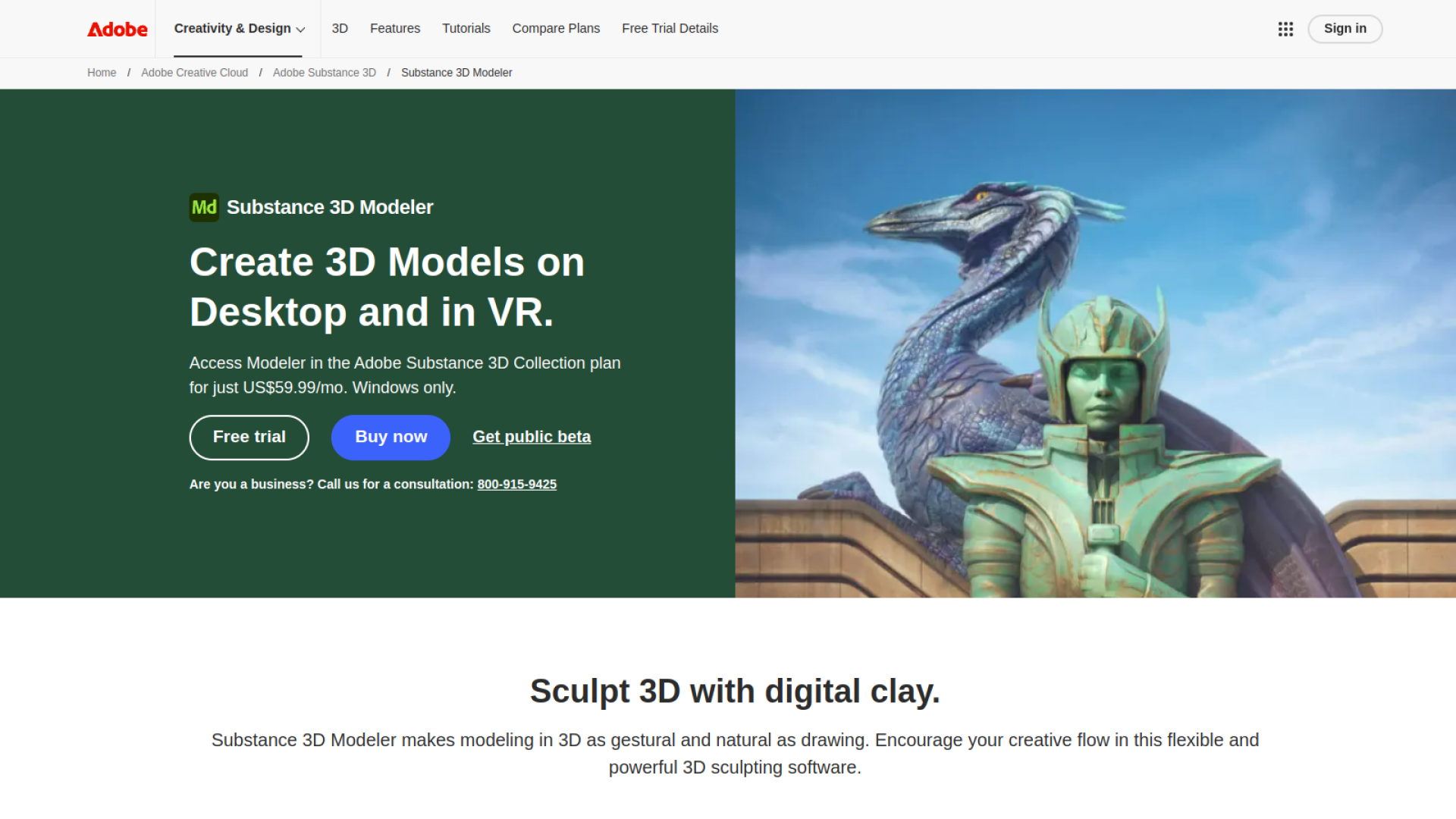Open Free Trial Details
Screen dimensions: 1456x819
(x=670, y=28)
